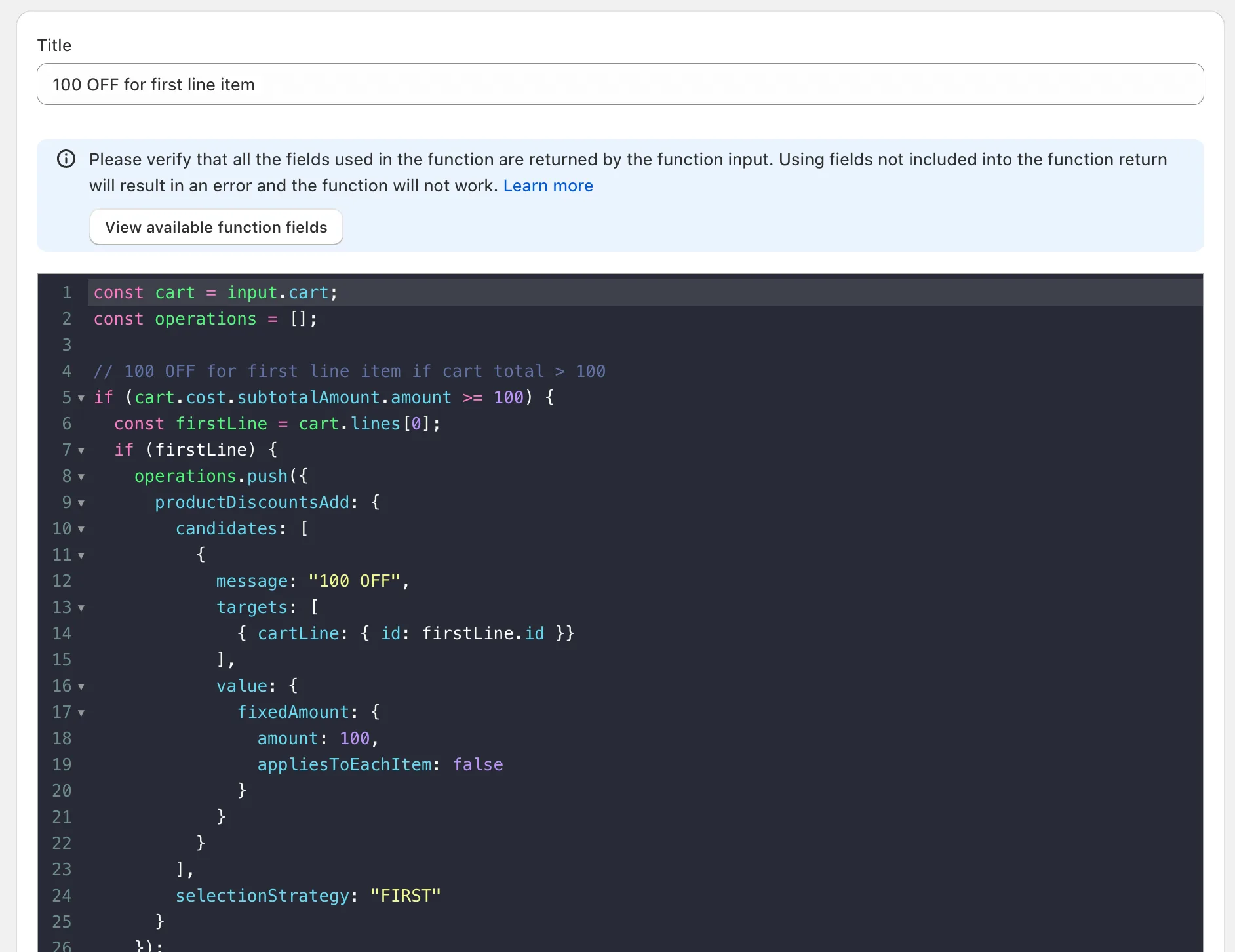The image size is (1235, 952).
Task: Open the Learn more link
Action: (547, 186)
